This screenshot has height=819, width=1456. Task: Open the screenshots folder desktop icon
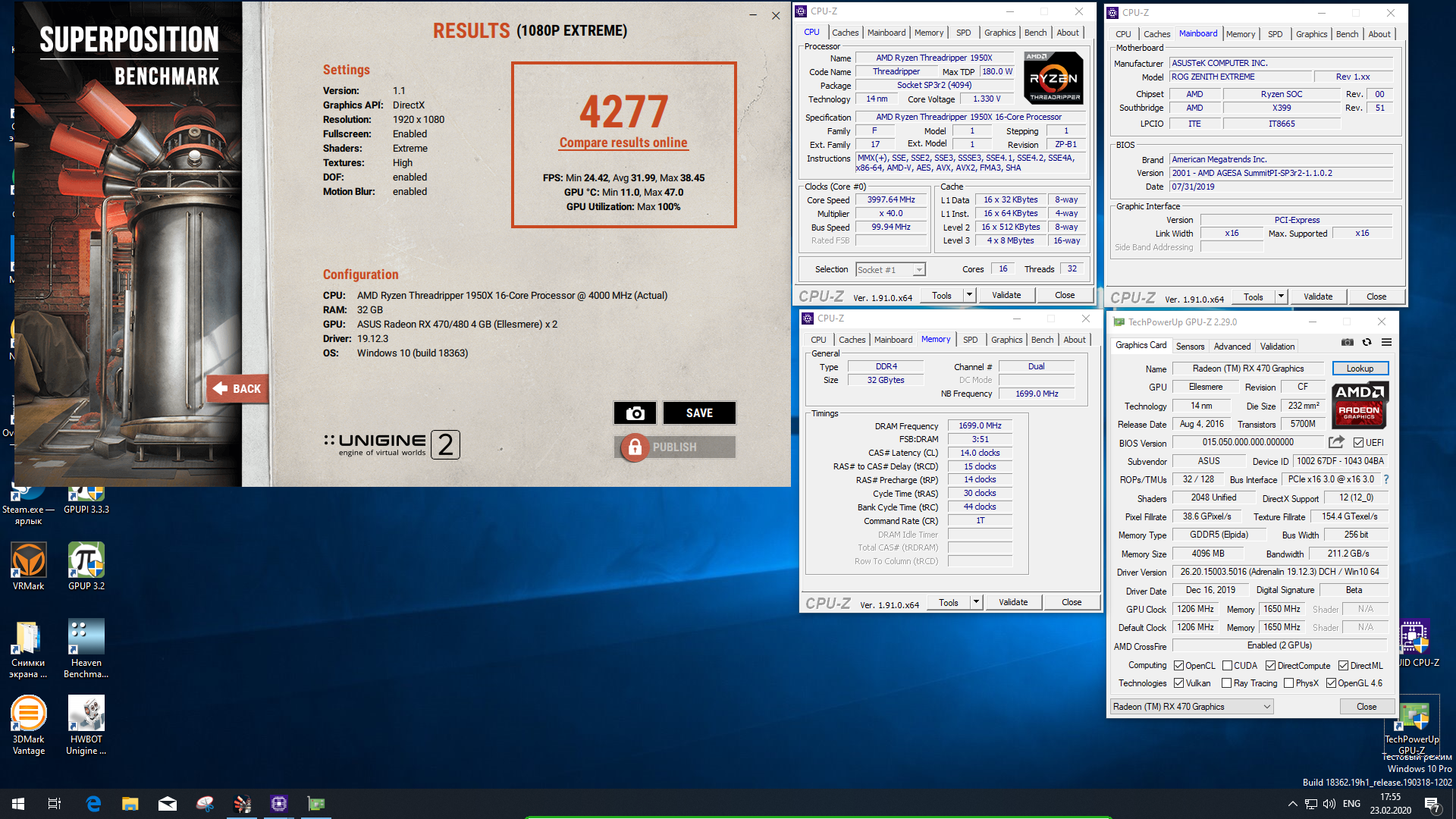pos(28,648)
